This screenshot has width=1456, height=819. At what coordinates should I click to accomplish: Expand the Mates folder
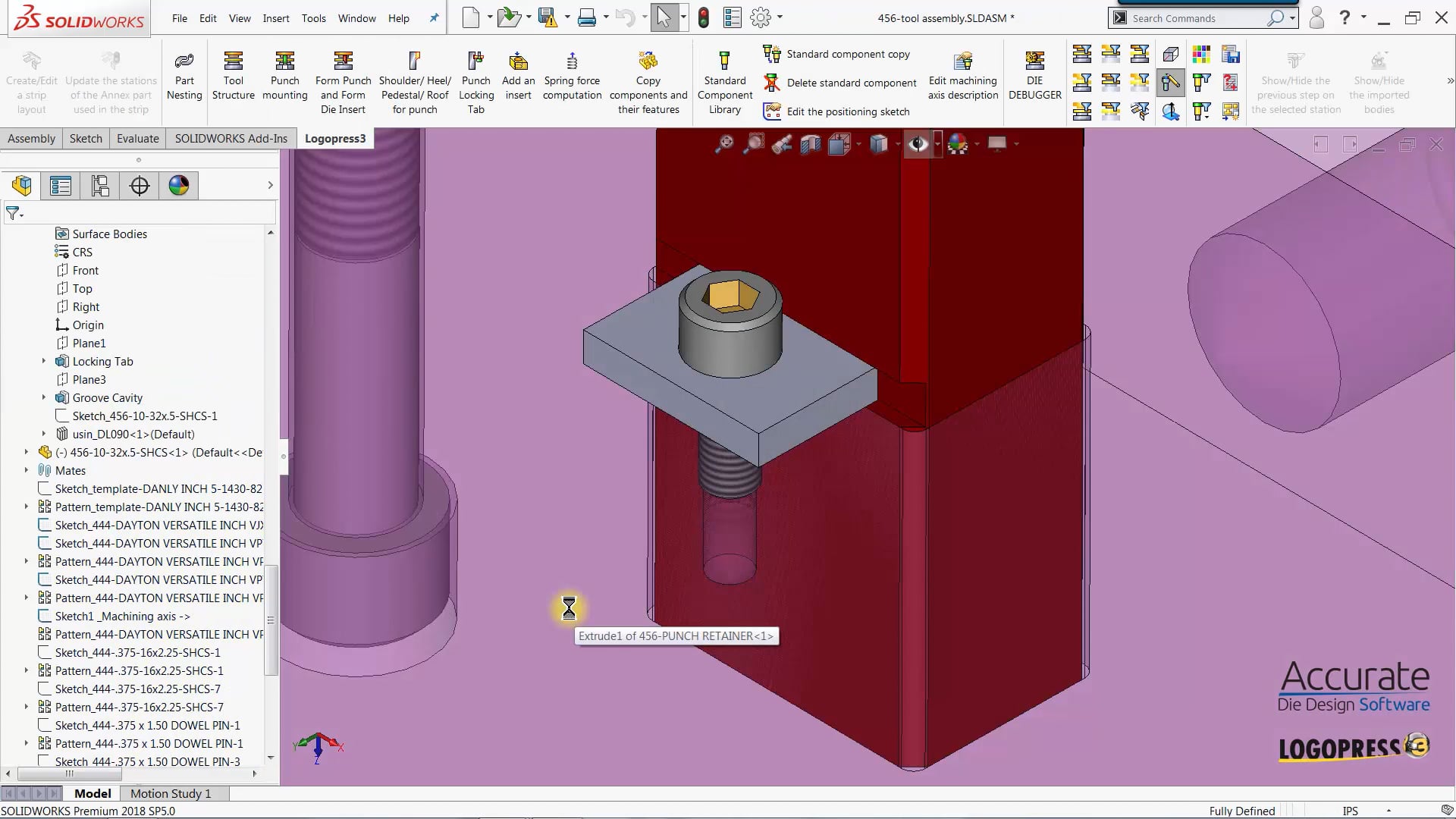(27, 471)
